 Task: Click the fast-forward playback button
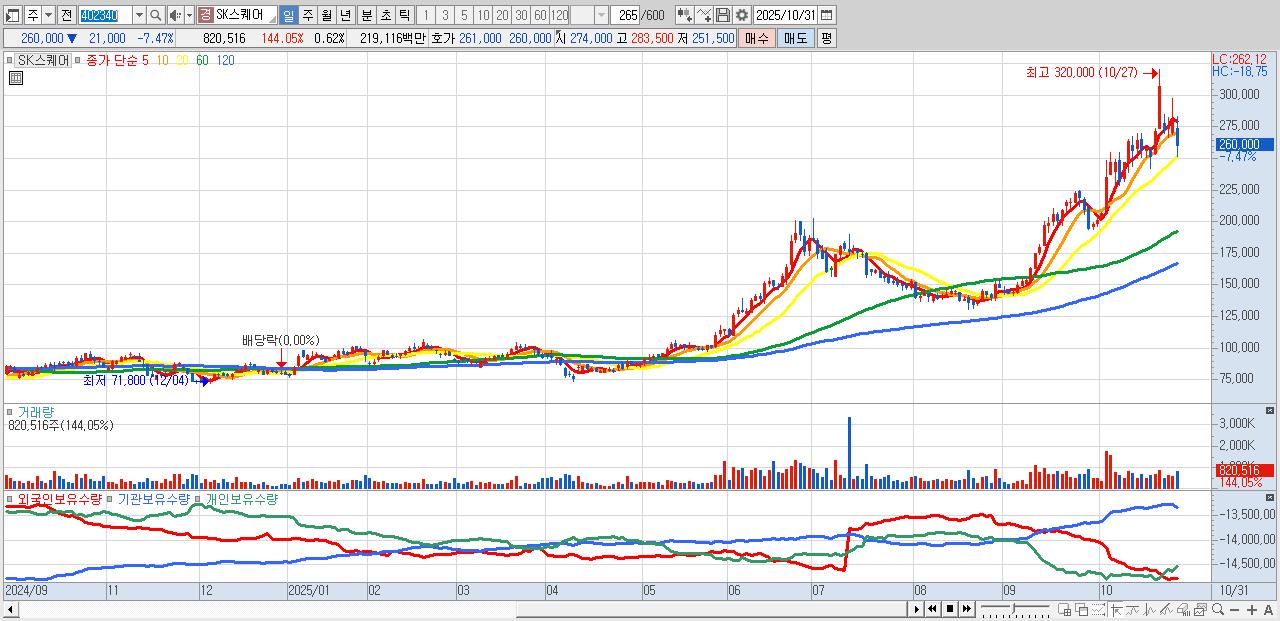[x=967, y=609]
